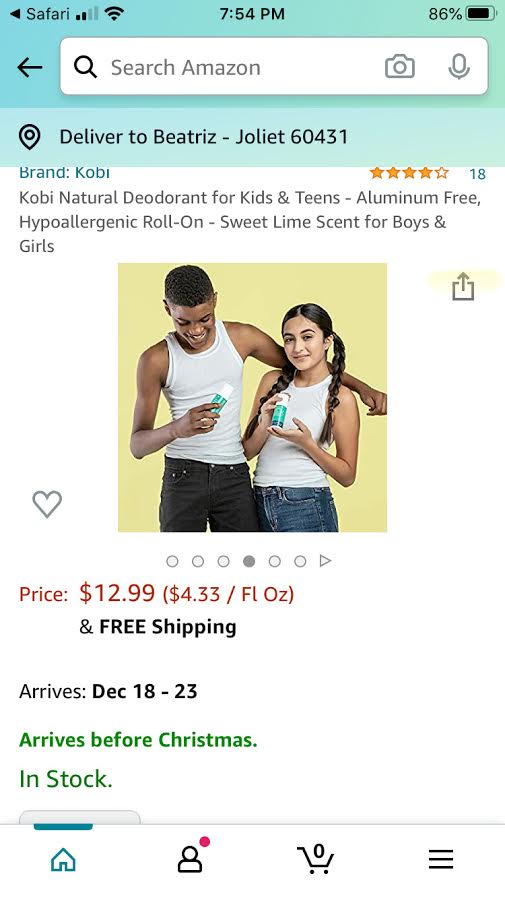The width and height of the screenshot is (505, 899).
Task: Add item to wish list with heart
Action: (x=47, y=504)
